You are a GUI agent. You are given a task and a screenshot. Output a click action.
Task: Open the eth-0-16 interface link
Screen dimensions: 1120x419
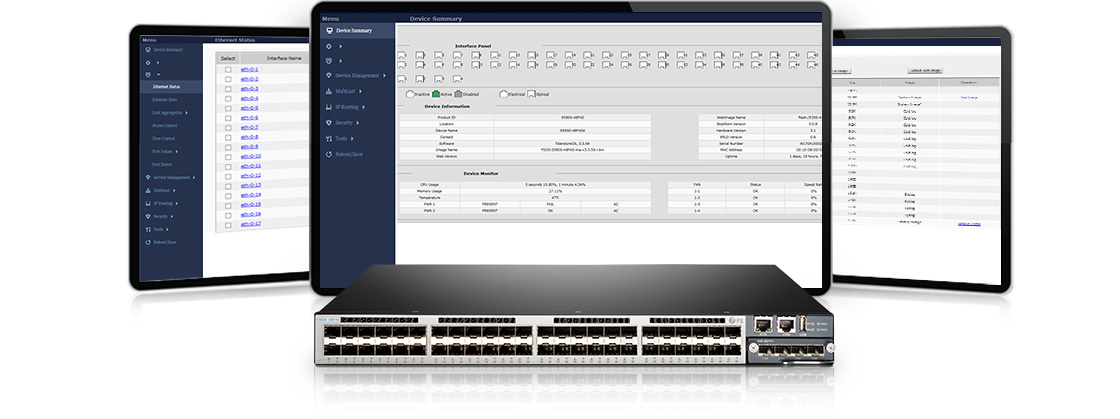coord(251,215)
